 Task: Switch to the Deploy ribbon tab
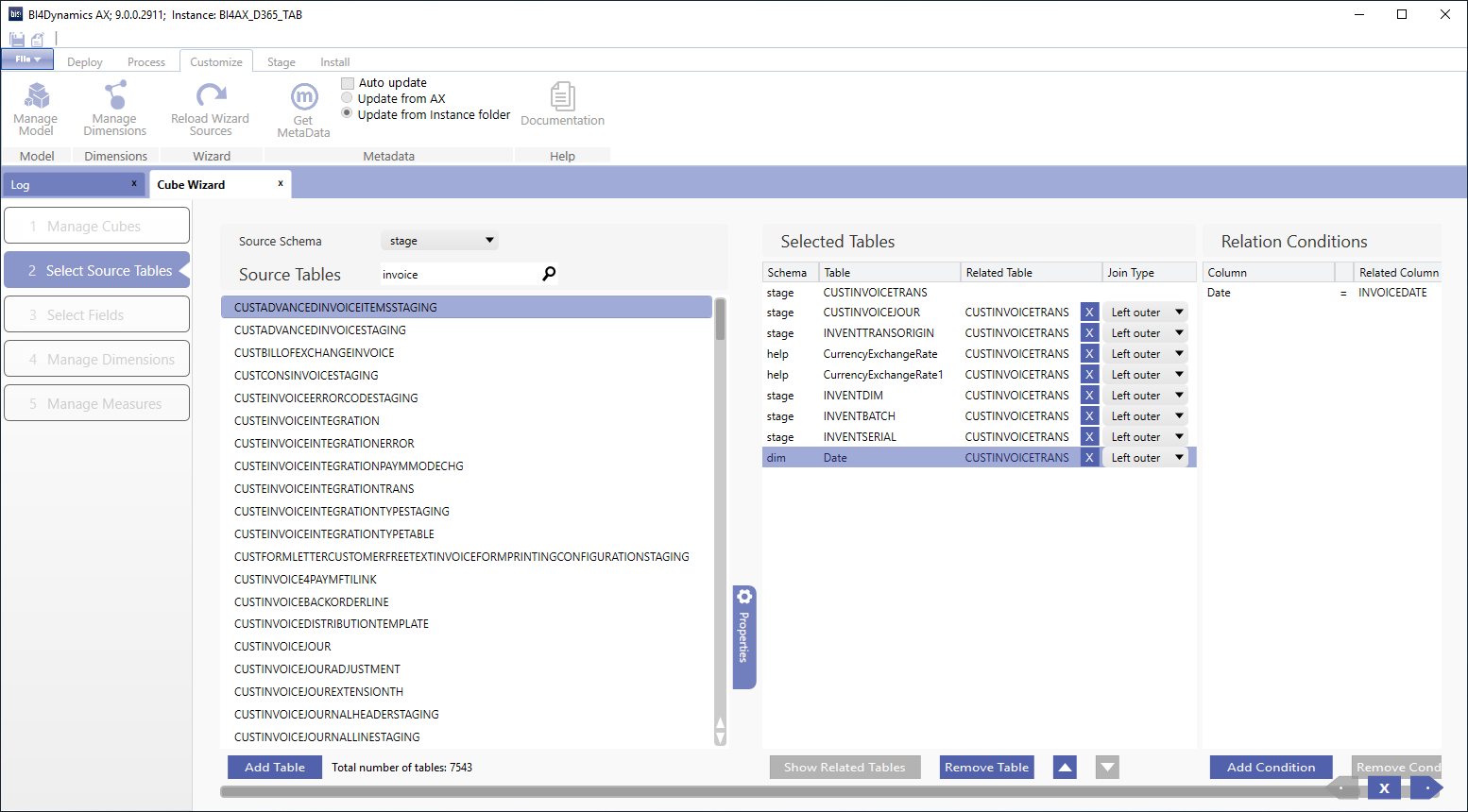(x=85, y=62)
